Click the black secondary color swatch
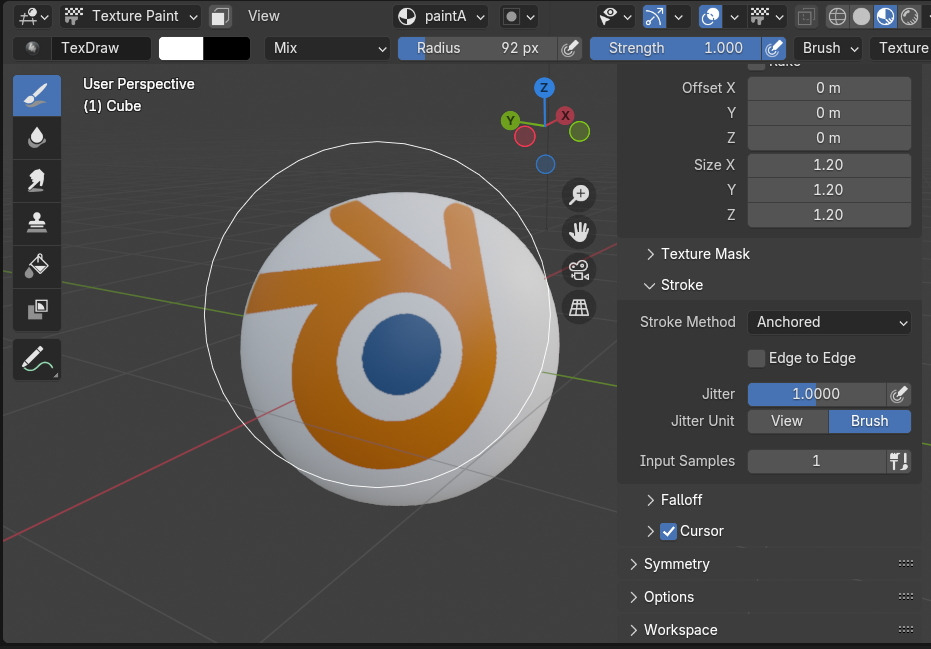 pos(226,49)
